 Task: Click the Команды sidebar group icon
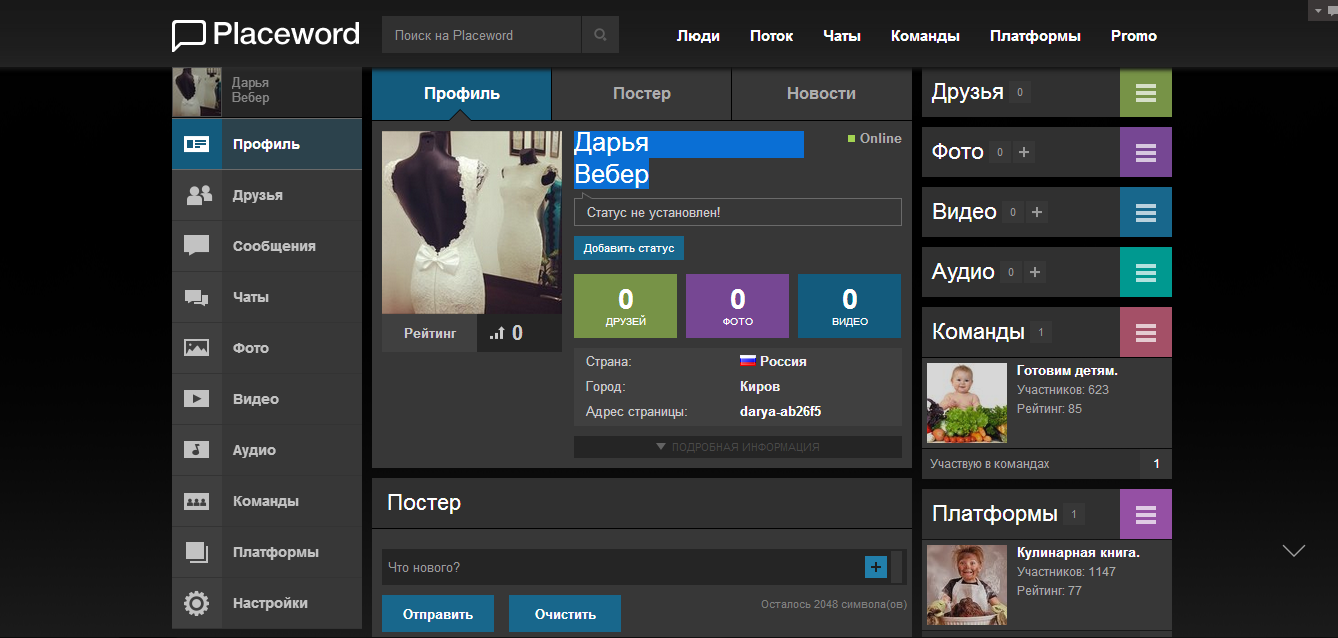[x=197, y=501]
